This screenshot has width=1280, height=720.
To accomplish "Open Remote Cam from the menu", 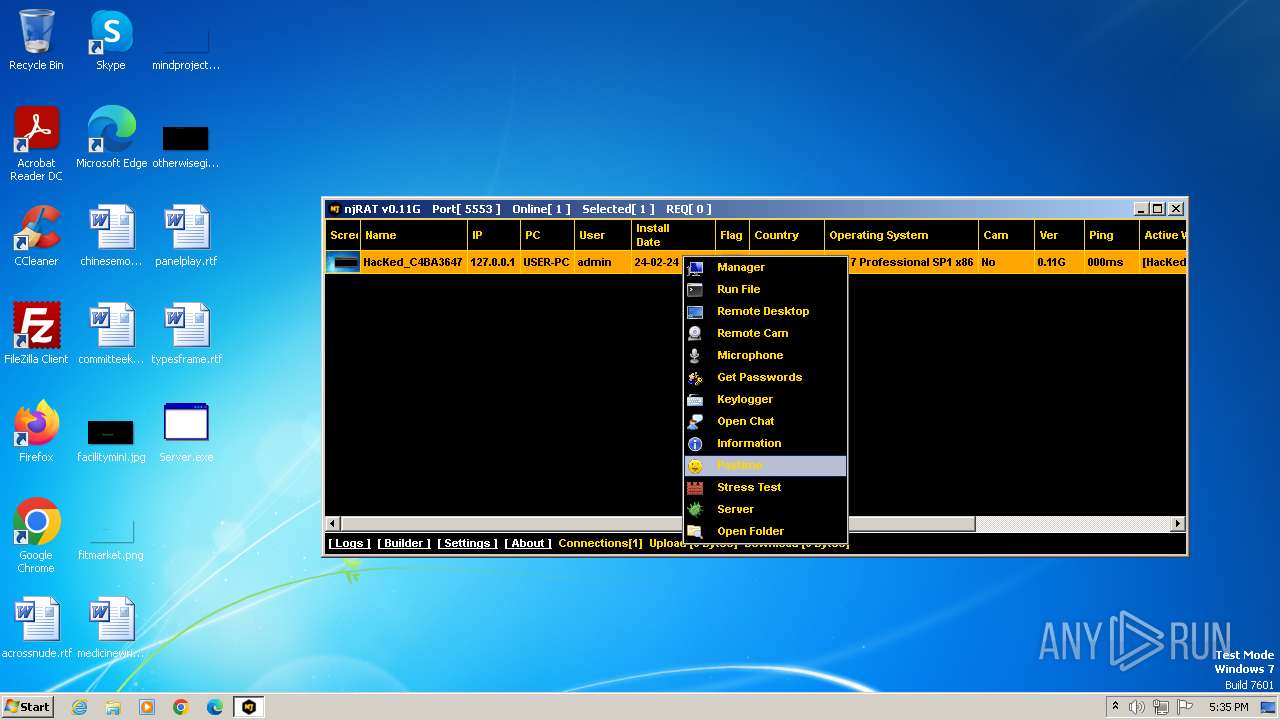I will [x=765, y=333].
